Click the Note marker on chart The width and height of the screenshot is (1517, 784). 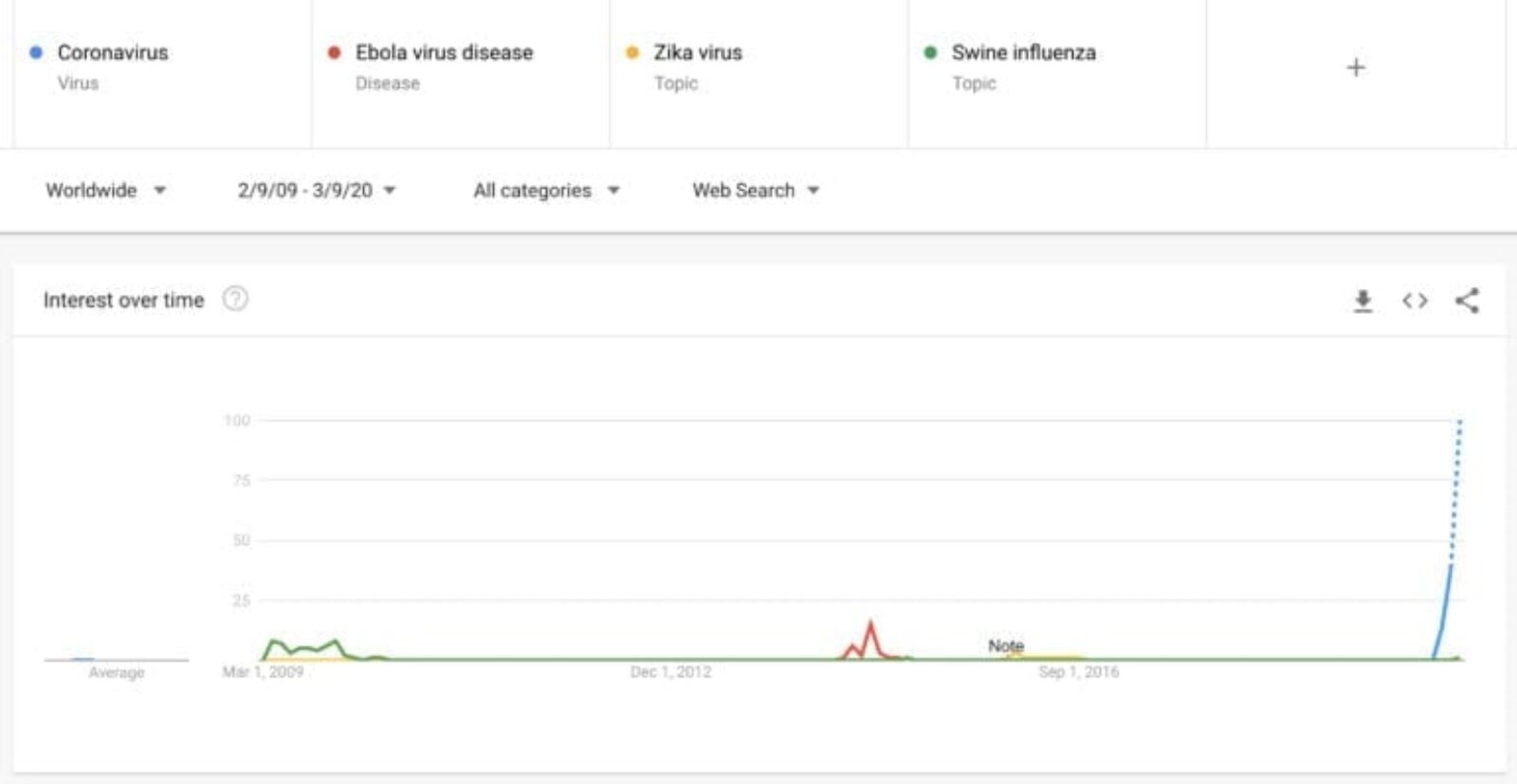coord(1006,646)
